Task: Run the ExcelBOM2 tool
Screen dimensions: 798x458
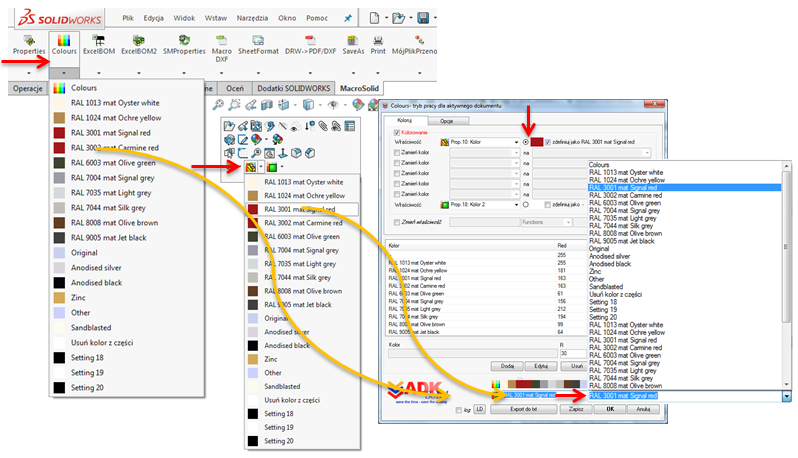Action: click(138, 45)
